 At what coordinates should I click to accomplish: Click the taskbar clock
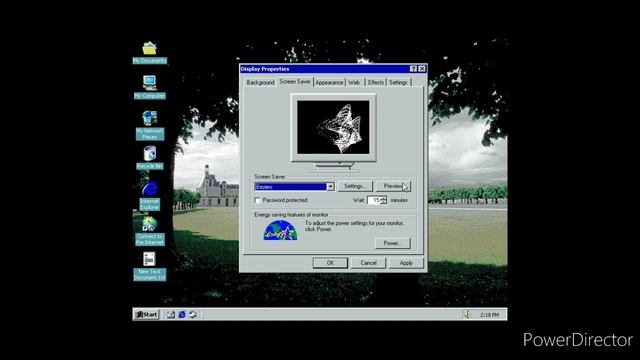489,315
